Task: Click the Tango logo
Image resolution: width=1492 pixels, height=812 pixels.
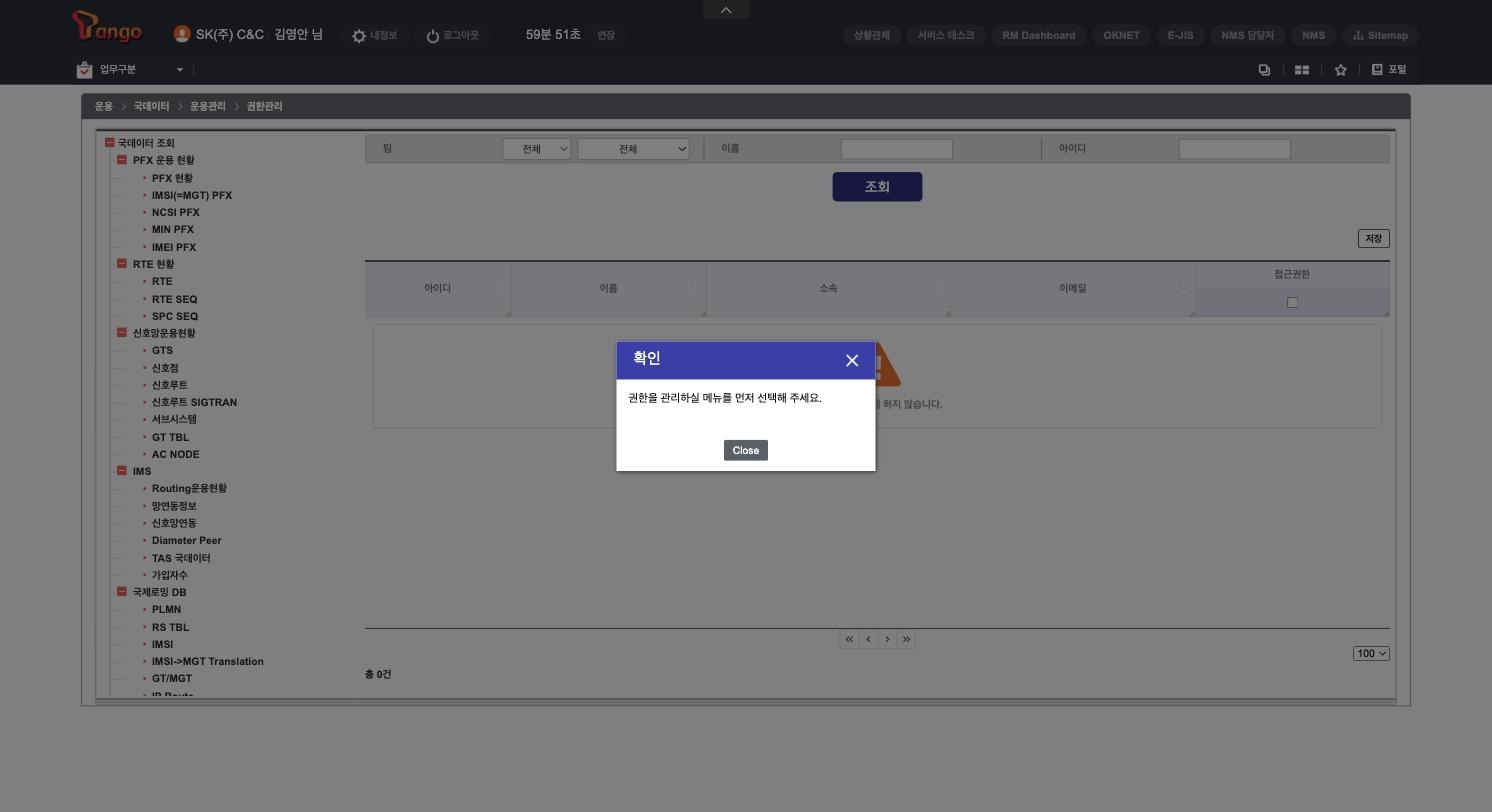Action: point(107,27)
